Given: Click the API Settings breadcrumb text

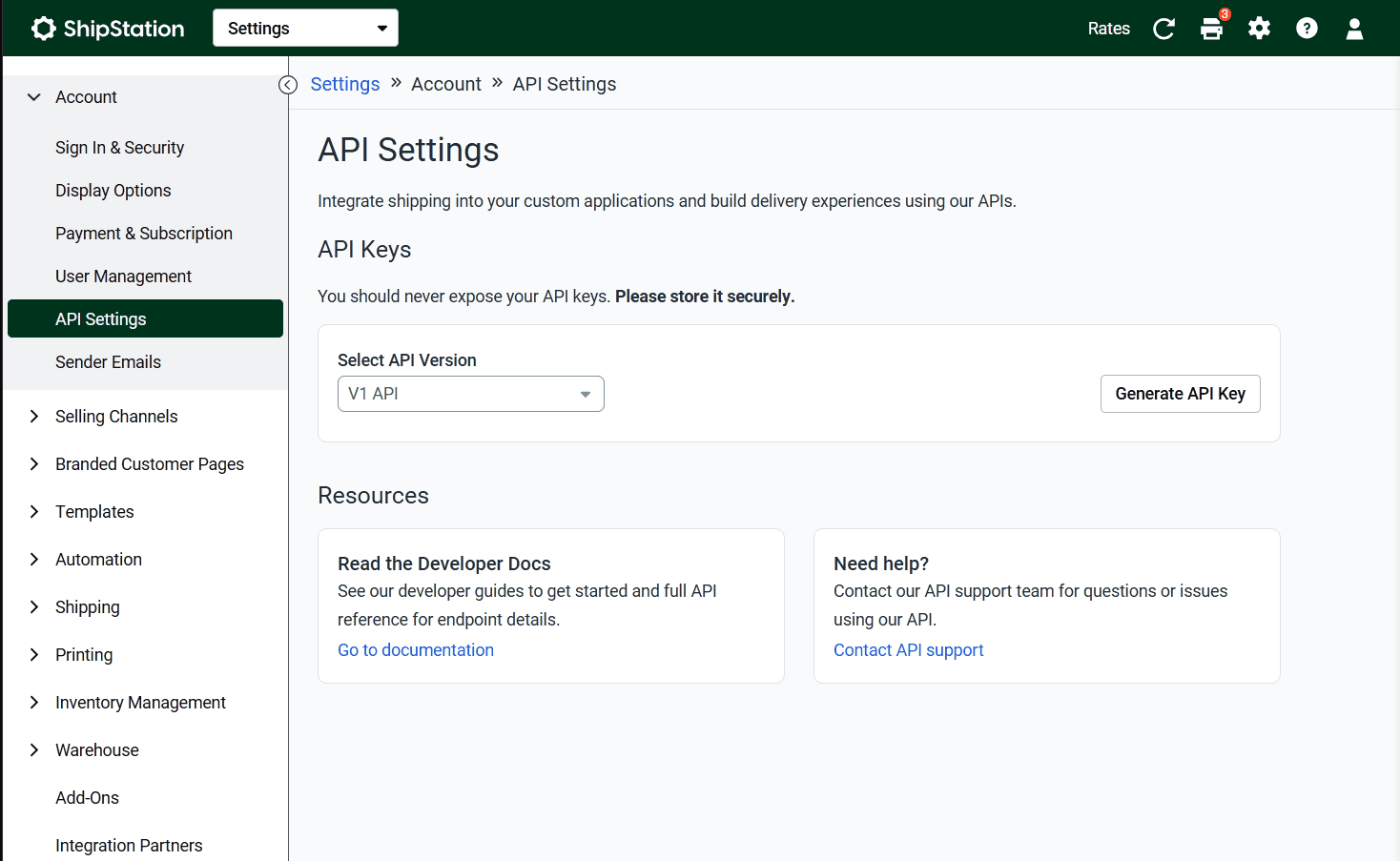Looking at the screenshot, I should (x=565, y=84).
